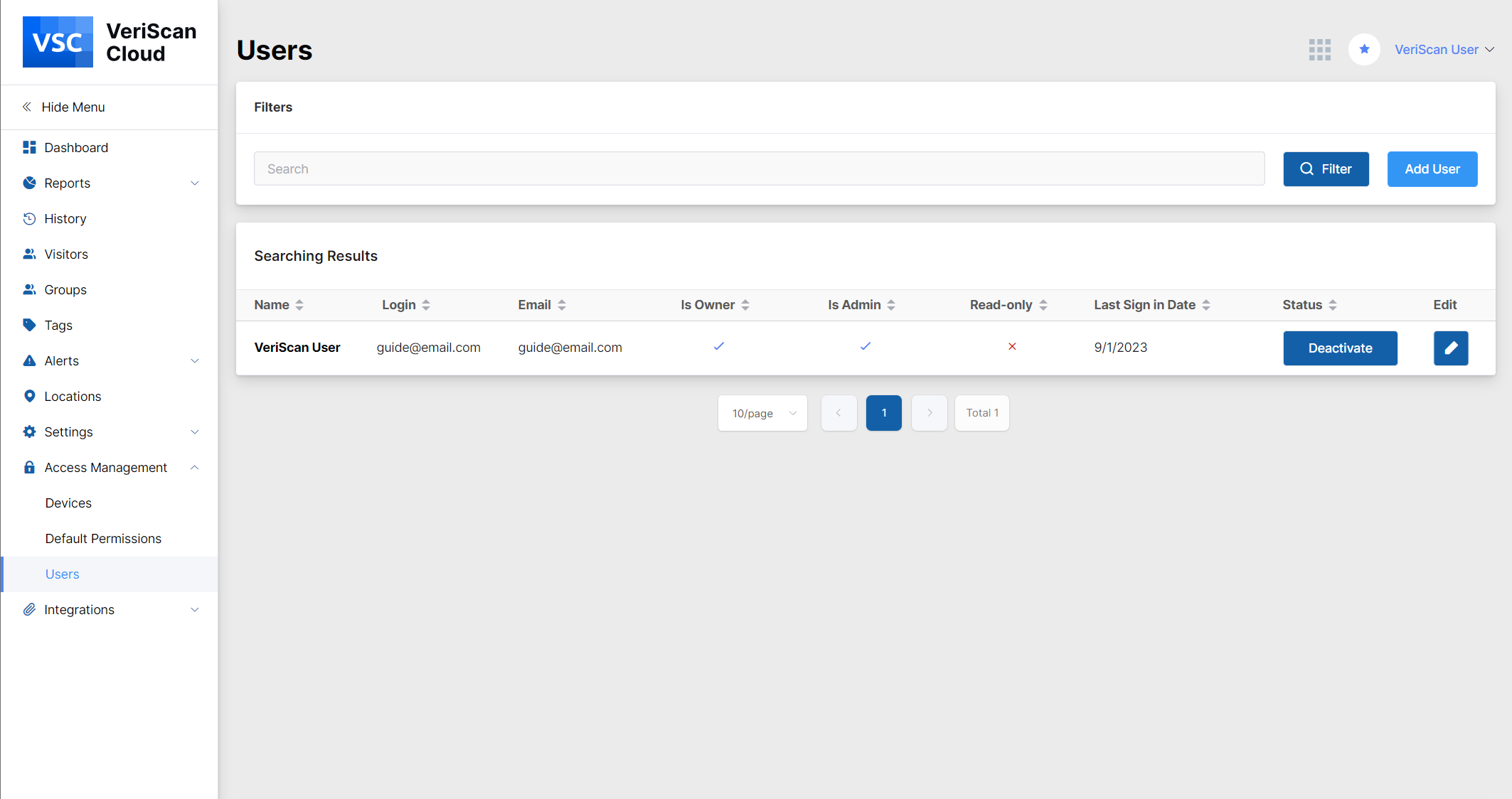Open the Tags menu item

(x=110, y=325)
